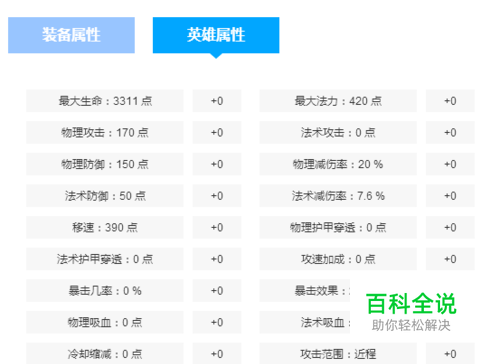Click the 物理攻击:170 点 stat cell
The height and width of the screenshot is (364, 500).
105,132
